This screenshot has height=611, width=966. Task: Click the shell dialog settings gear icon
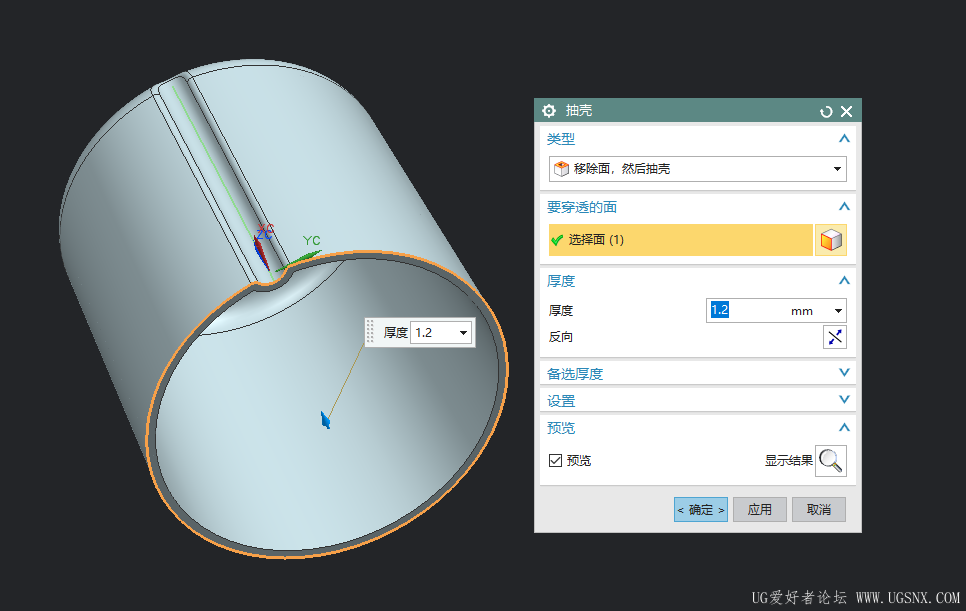click(x=548, y=111)
